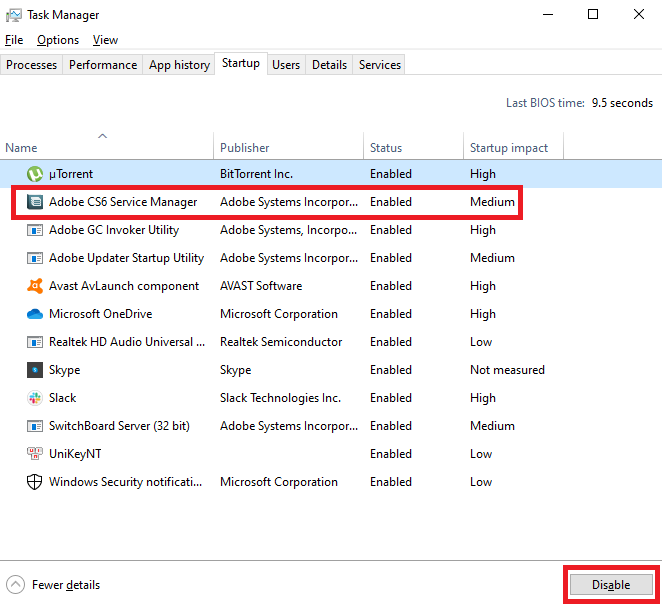Select the Microsoft OneDrive name text
The image size is (663, 606).
point(101,314)
